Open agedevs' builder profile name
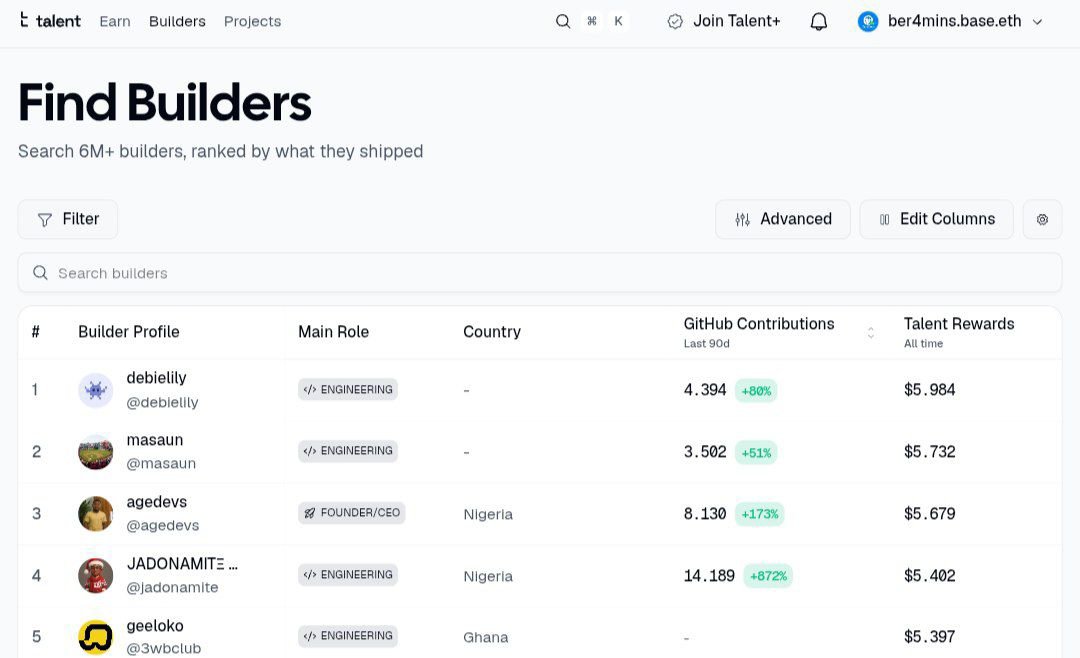 click(156, 502)
